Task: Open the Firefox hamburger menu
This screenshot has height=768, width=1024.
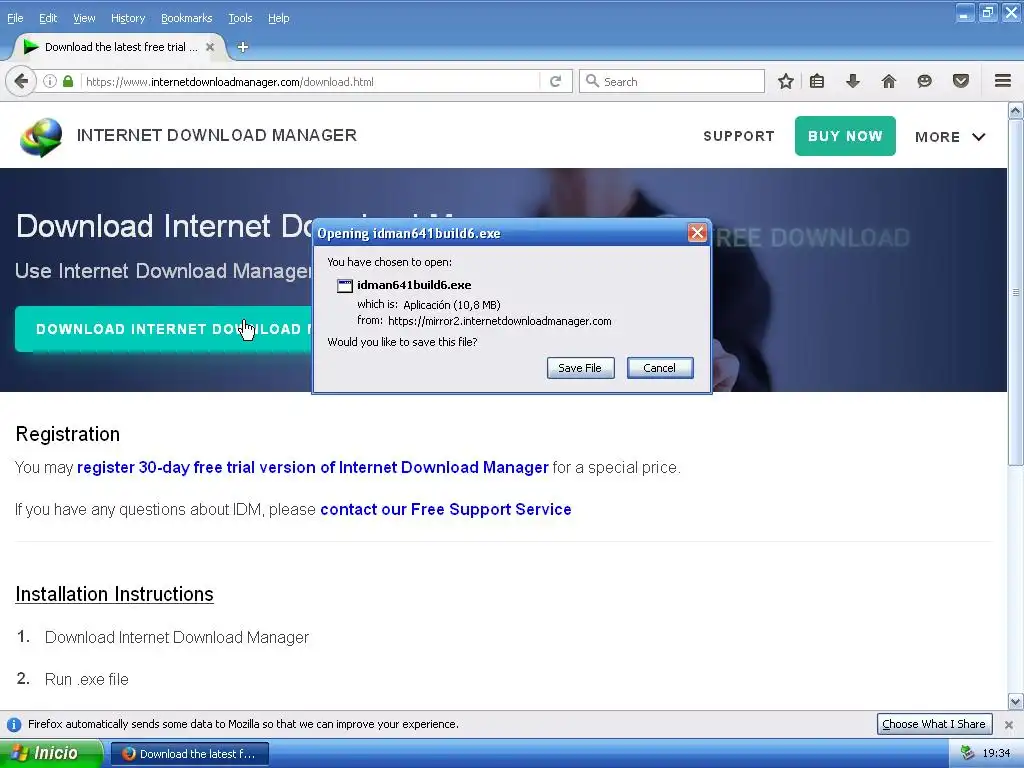Action: 1003,81
